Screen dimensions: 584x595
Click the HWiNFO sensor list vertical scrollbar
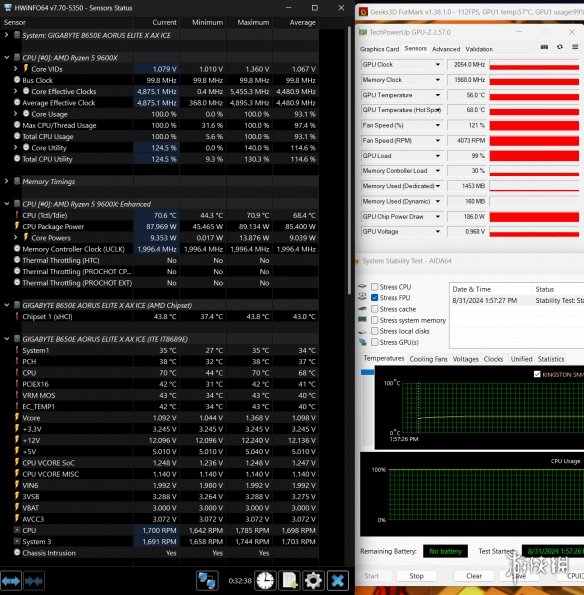coord(349,159)
